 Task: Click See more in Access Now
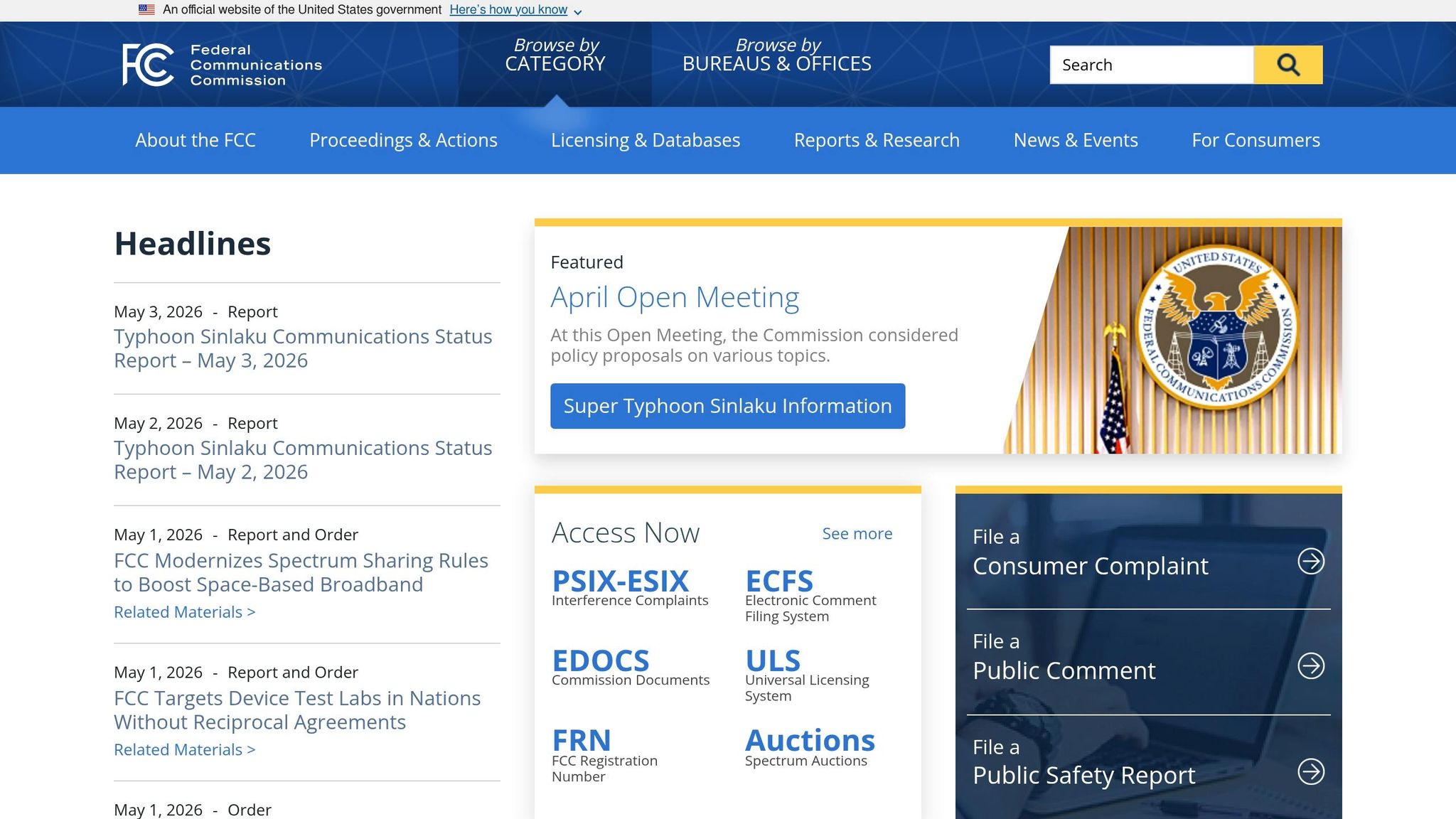pos(857,534)
